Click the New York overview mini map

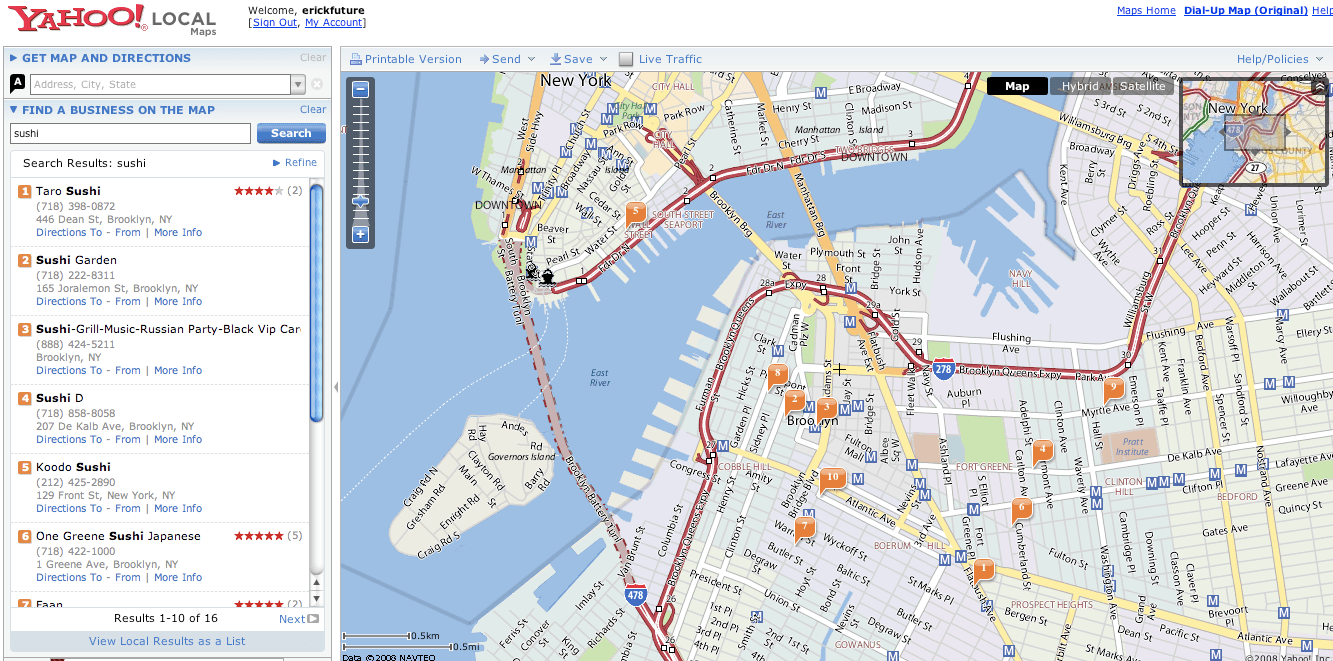pyautogui.click(x=1254, y=131)
